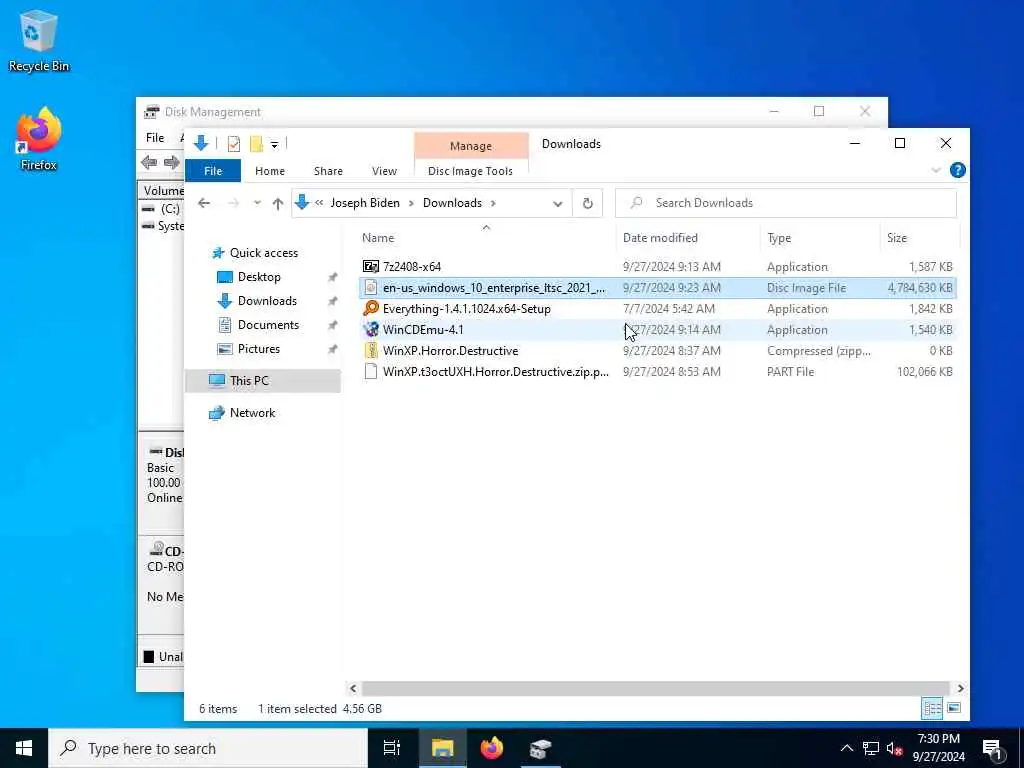Select Network in the navigation pane

[x=252, y=413]
